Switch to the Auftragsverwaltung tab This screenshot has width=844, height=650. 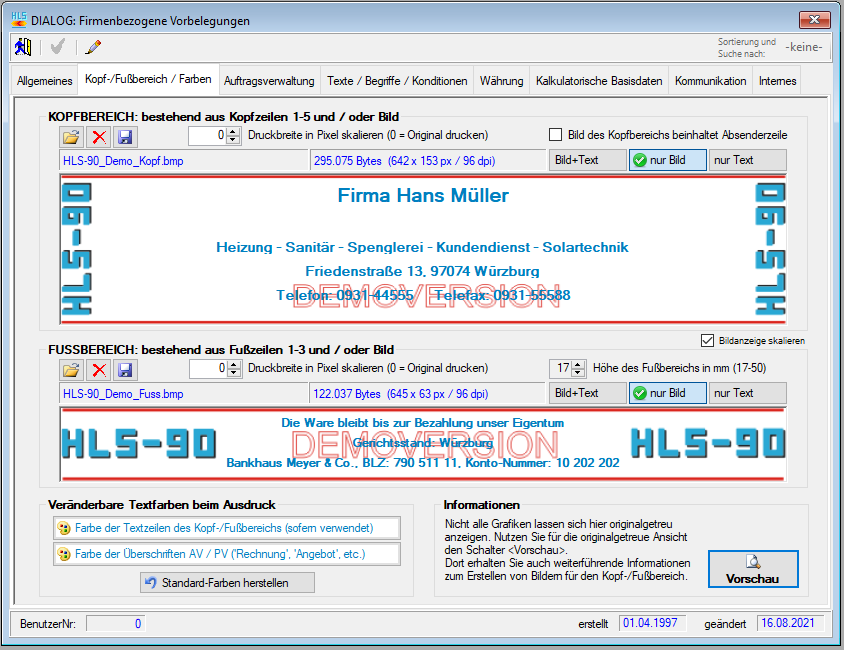269,81
